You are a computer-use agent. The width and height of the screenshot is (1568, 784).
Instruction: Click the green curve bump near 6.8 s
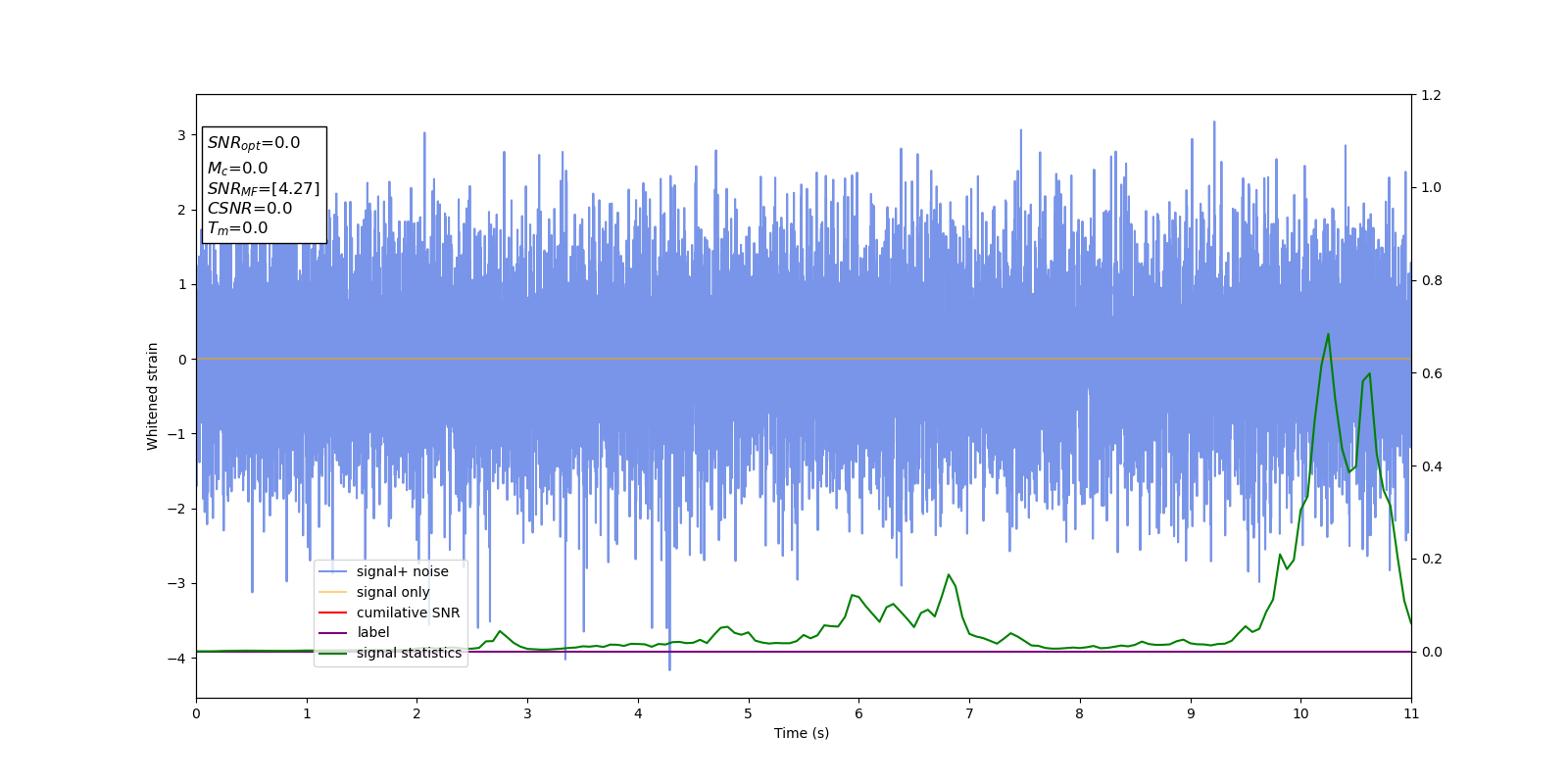pyautogui.click(x=949, y=575)
